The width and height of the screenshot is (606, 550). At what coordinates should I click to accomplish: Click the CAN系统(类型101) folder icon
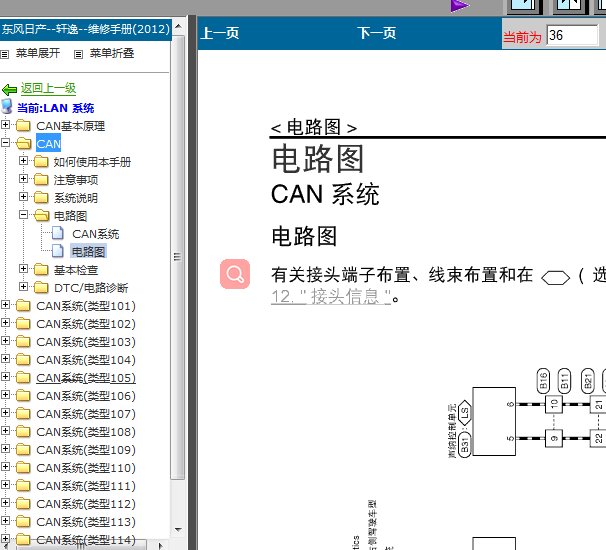click(x=23, y=305)
